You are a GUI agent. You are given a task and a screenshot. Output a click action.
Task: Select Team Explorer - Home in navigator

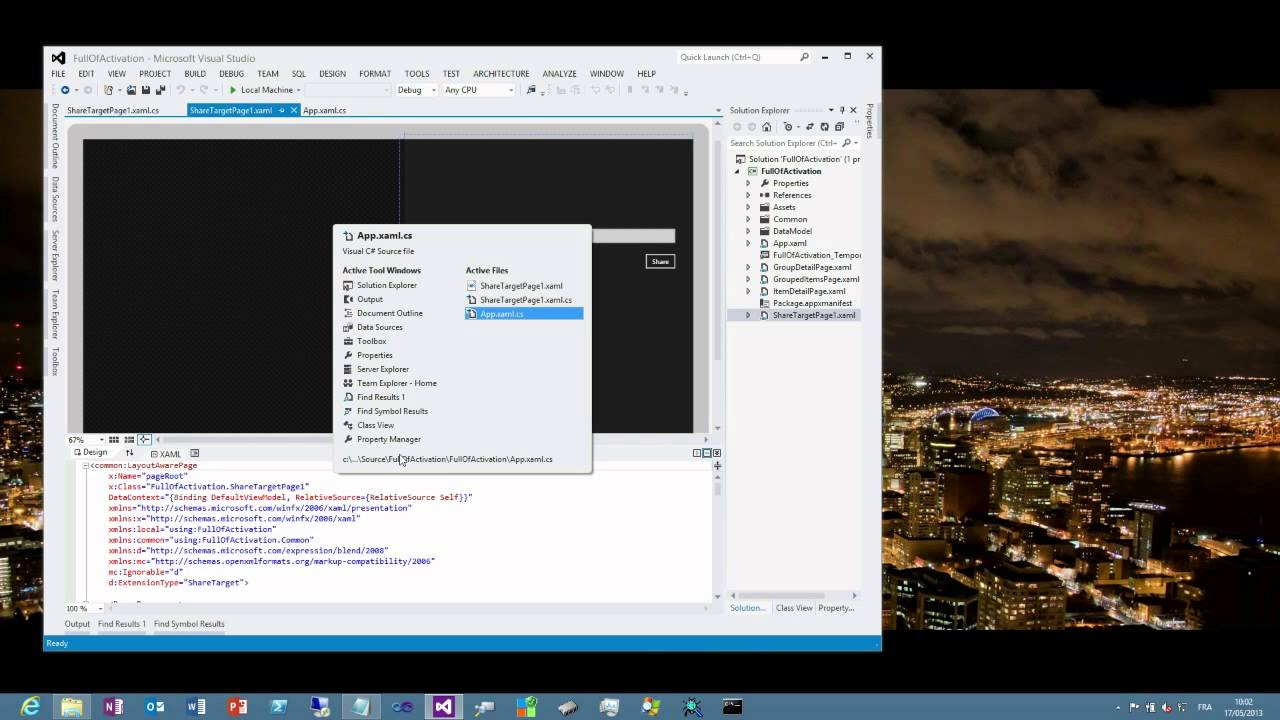pos(397,383)
